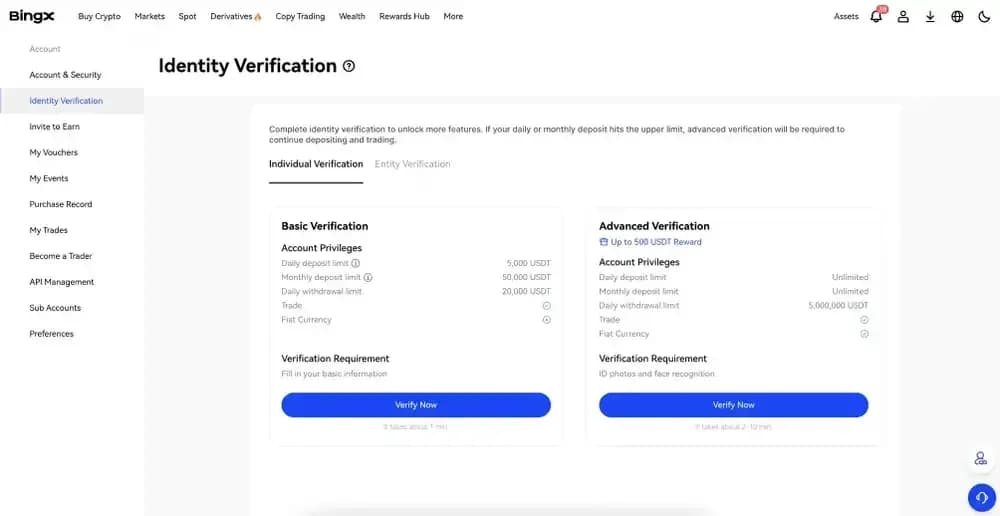Switch to Entity Verification tab
The height and width of the screenshot is (516, 1000).
coord(412,164)
